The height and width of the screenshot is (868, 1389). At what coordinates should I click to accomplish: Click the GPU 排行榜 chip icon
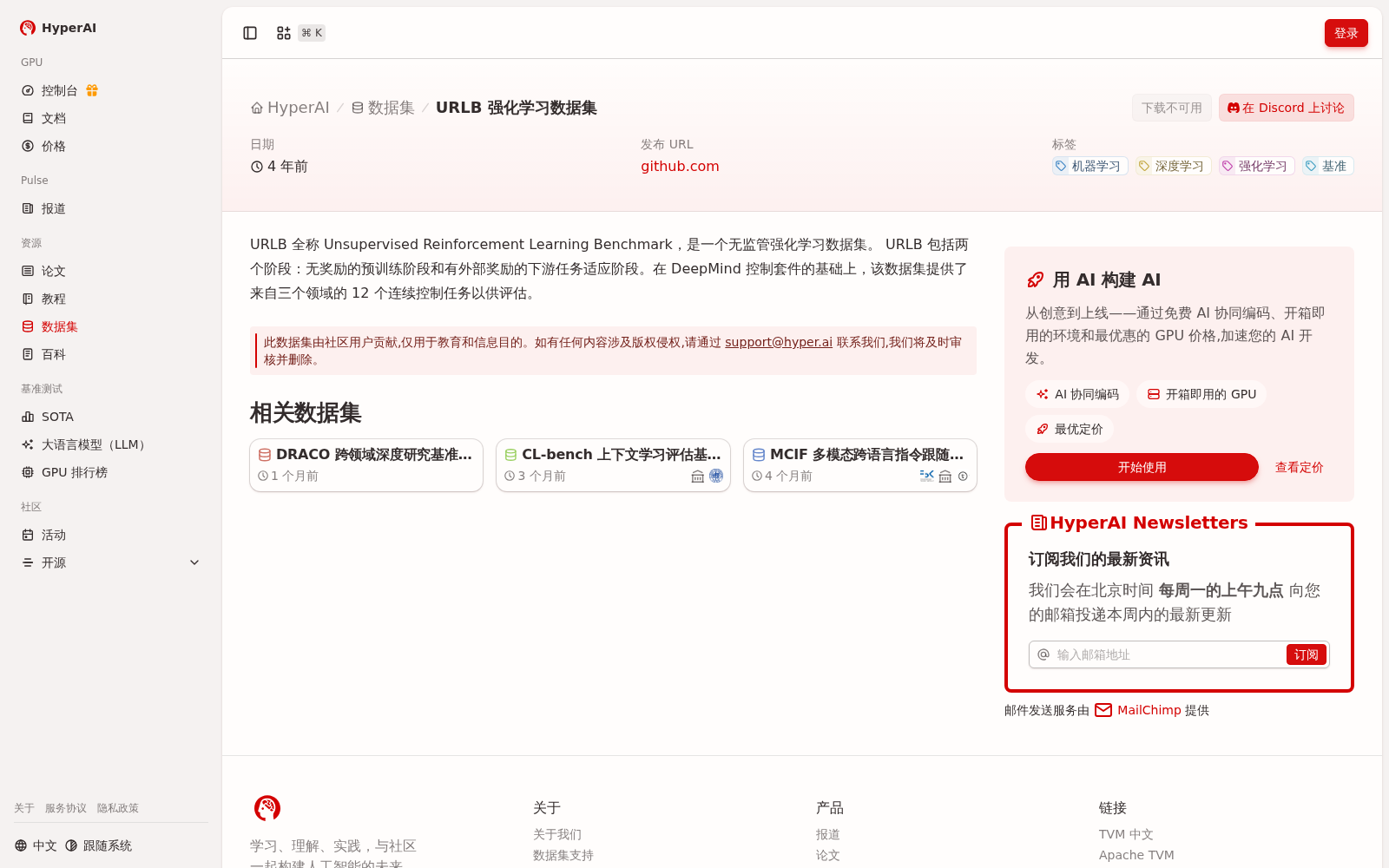tap(28, 472)
